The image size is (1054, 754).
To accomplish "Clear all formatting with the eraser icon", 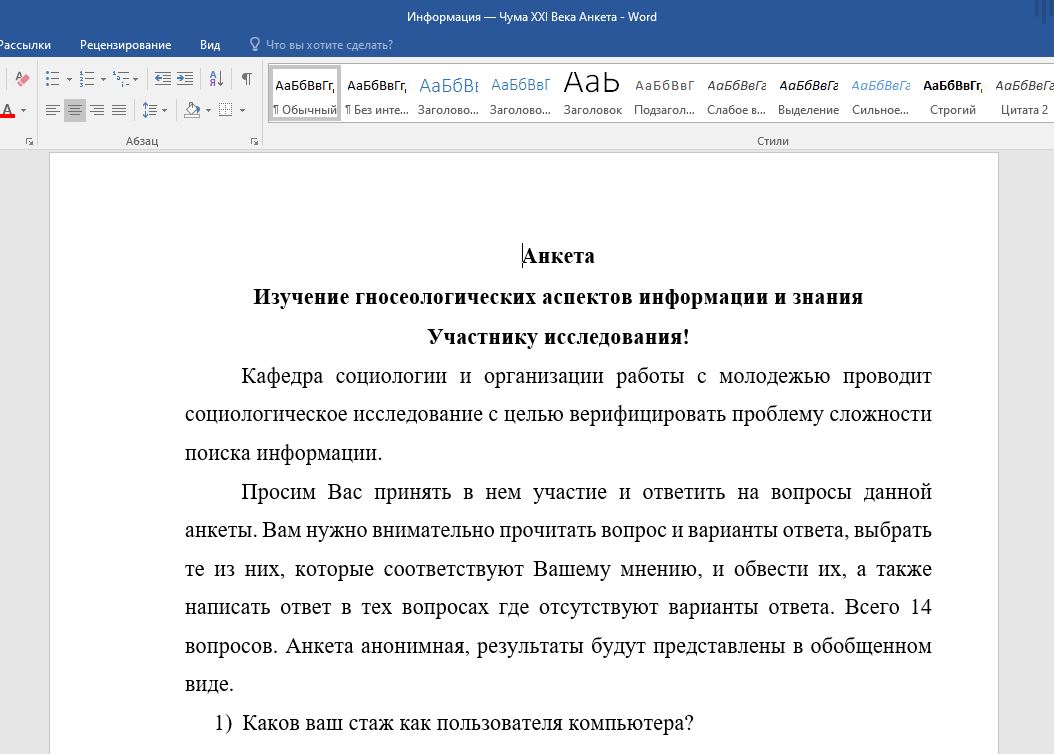I will [23, 79].
